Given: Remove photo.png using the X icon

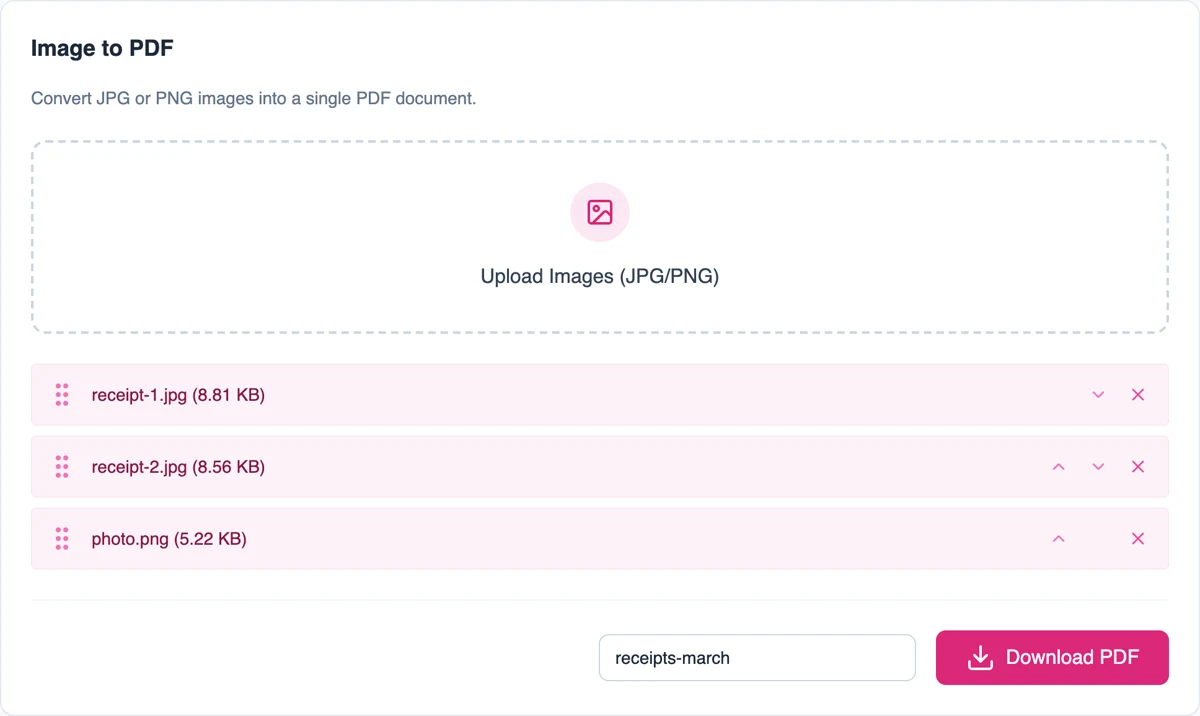Looking at the screenshot, I should [1138, 539].
